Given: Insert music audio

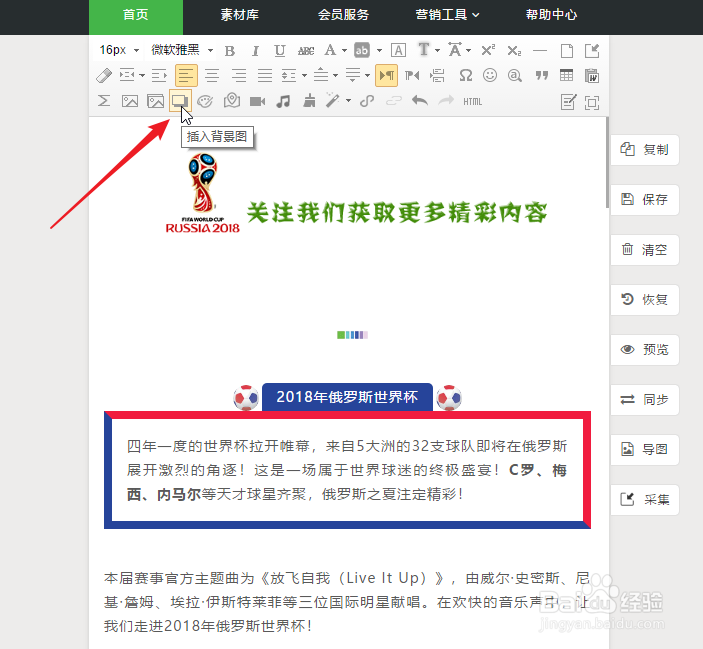Looking at the screenshot, I should click(283, 101).
